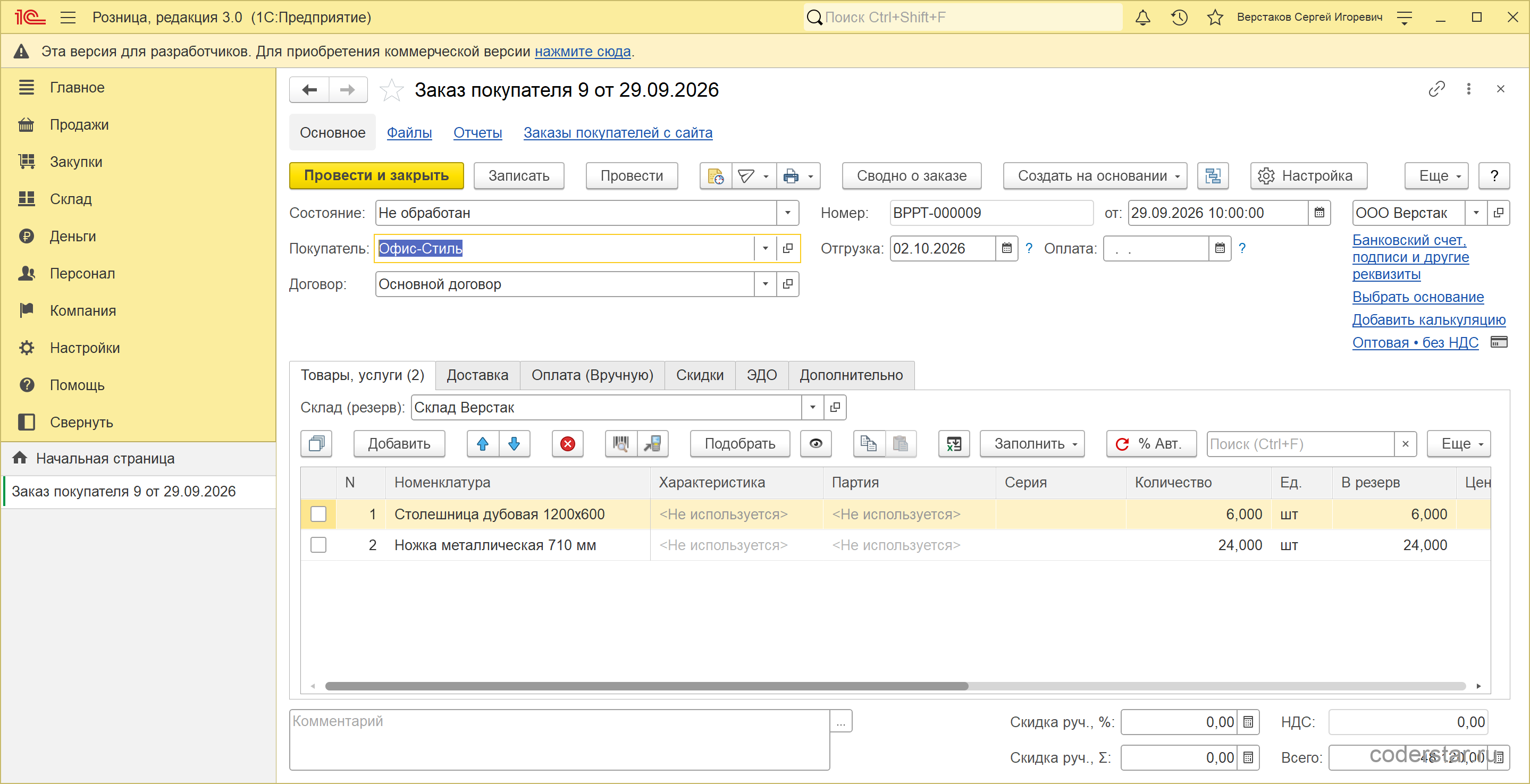Viewport: 1530px width, 784px height.
Task: Open order date calendar picker
Action: pos(1319,213)
